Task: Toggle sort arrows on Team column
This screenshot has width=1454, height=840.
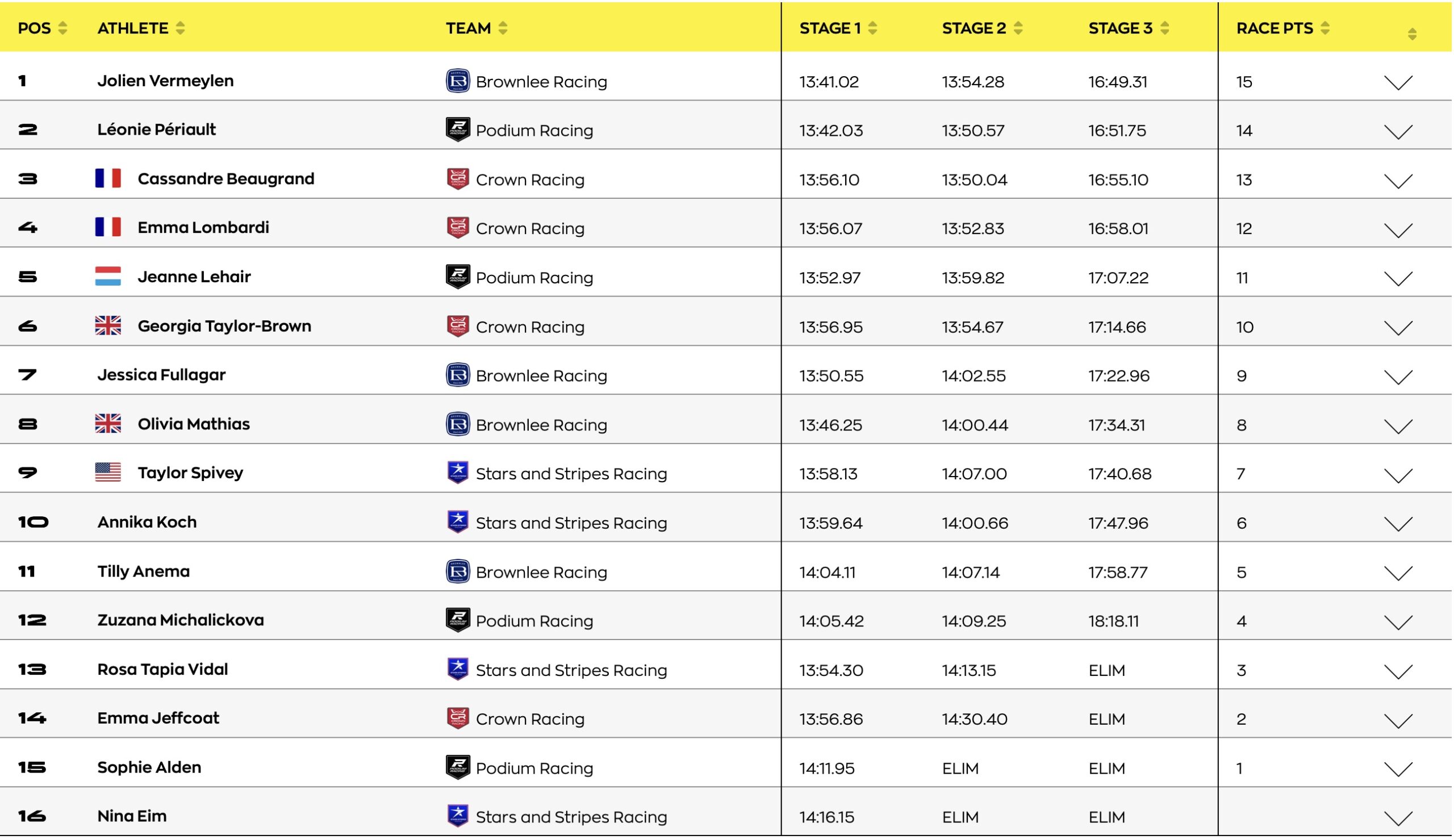Action: [502, 28]
